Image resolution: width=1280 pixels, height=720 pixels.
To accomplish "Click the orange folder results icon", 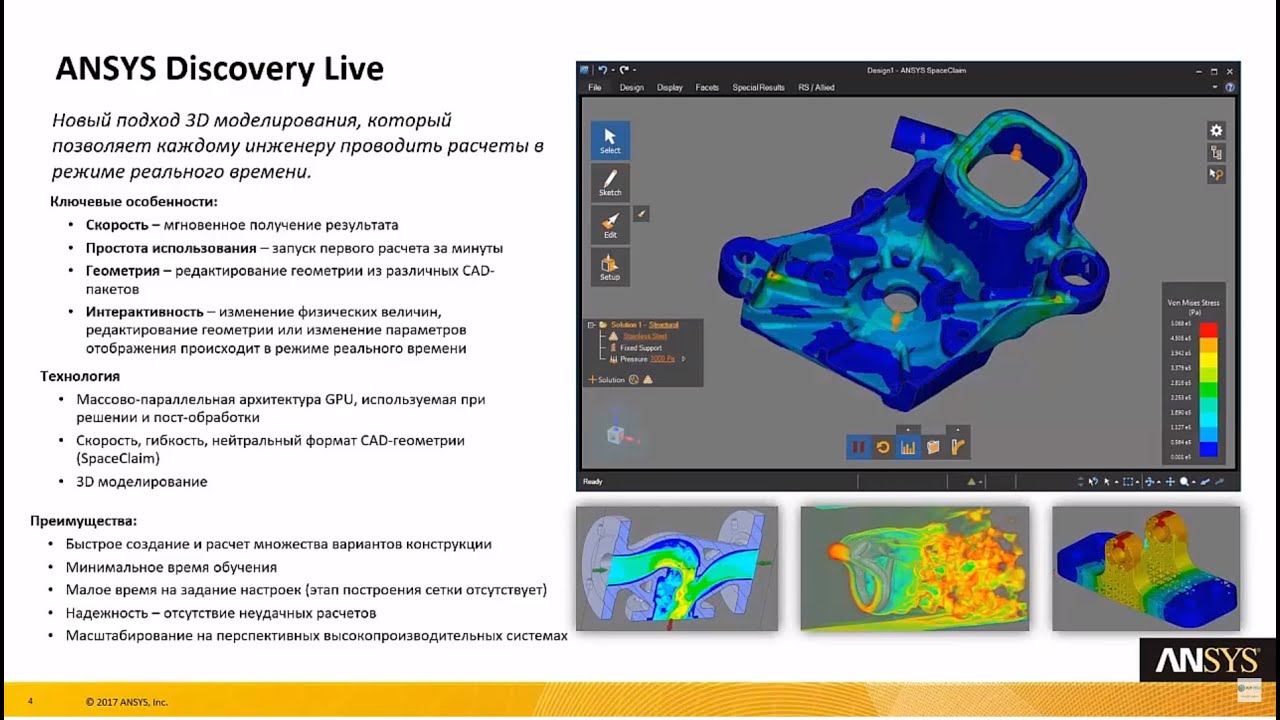I will (x=933, y=447).
